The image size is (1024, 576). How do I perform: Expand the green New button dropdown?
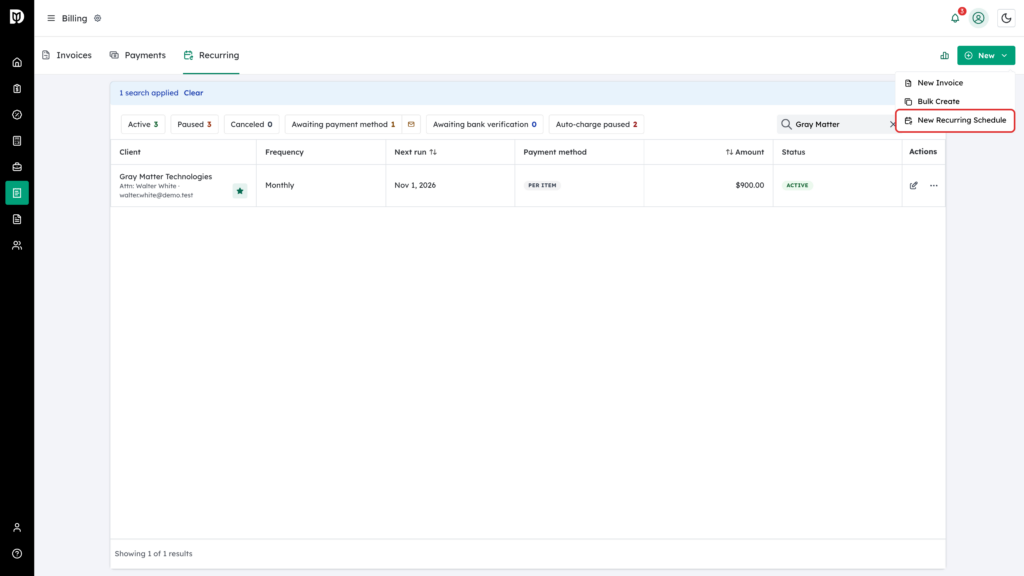tap(986, 56)
